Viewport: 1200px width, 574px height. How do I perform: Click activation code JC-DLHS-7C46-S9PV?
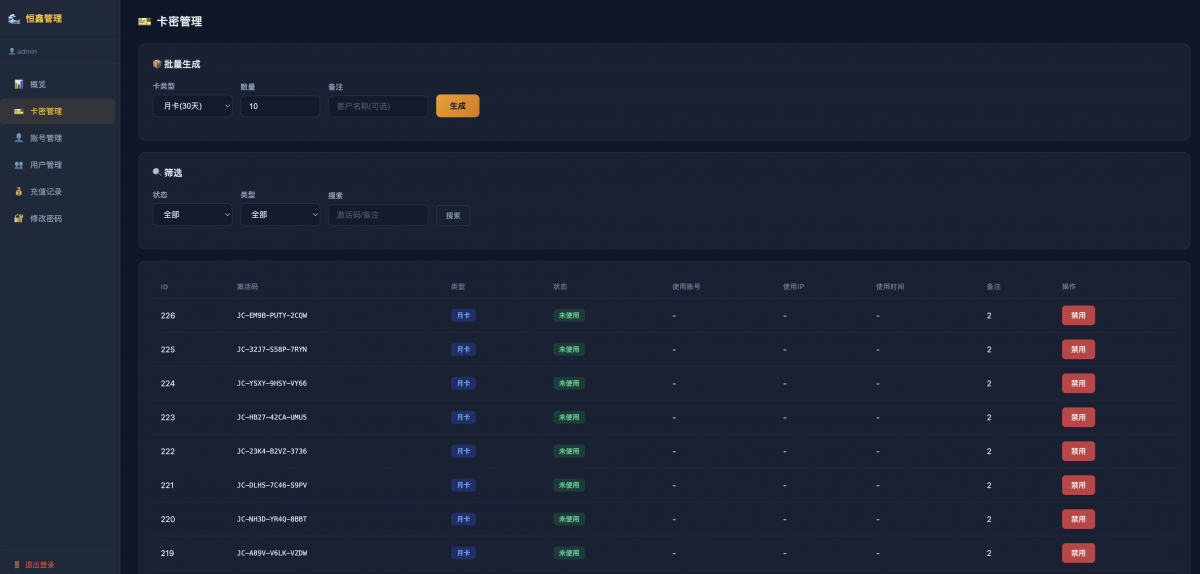pos(272,485)
